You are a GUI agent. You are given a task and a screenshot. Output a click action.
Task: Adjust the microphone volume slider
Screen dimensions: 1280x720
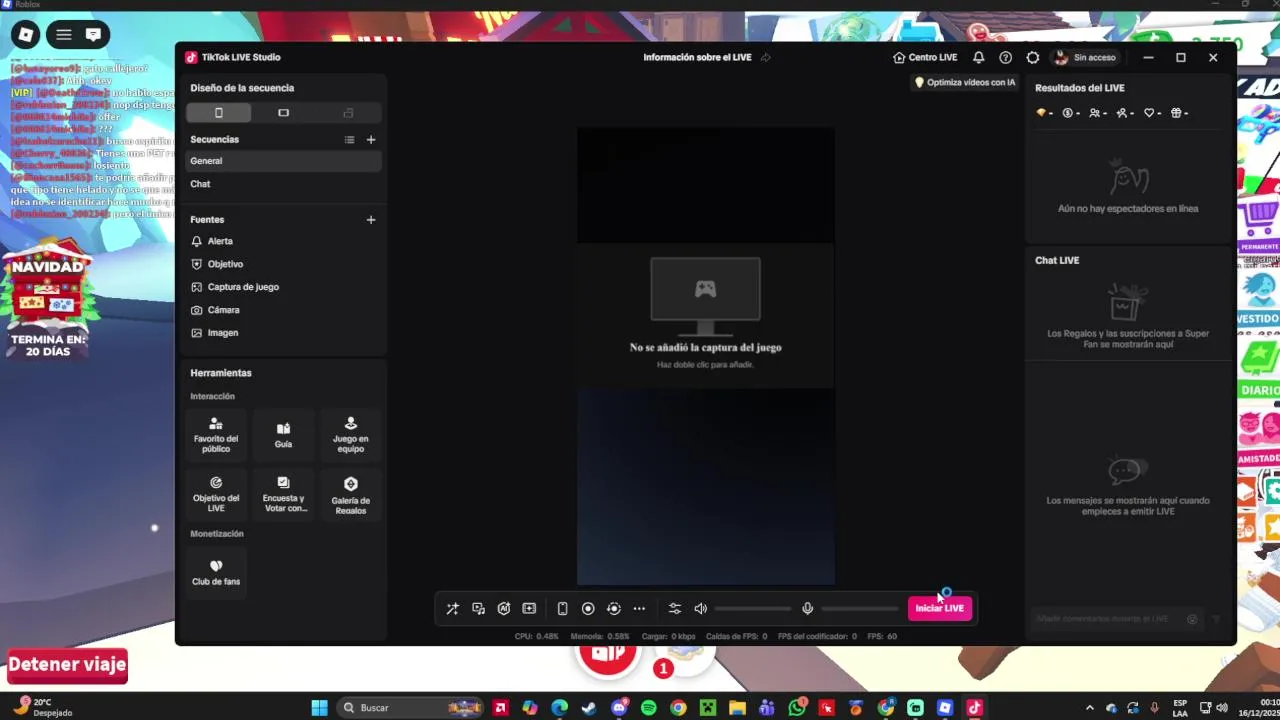860,609
